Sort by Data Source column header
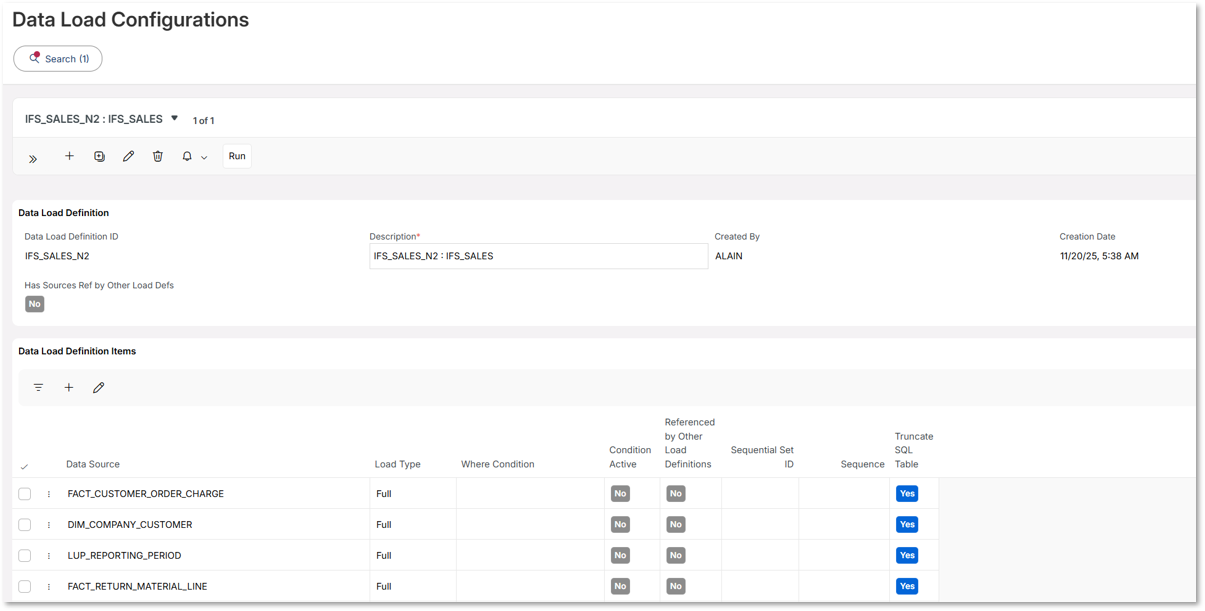The width and height of the screenshot is (1205, 611). tap(93, 464)
